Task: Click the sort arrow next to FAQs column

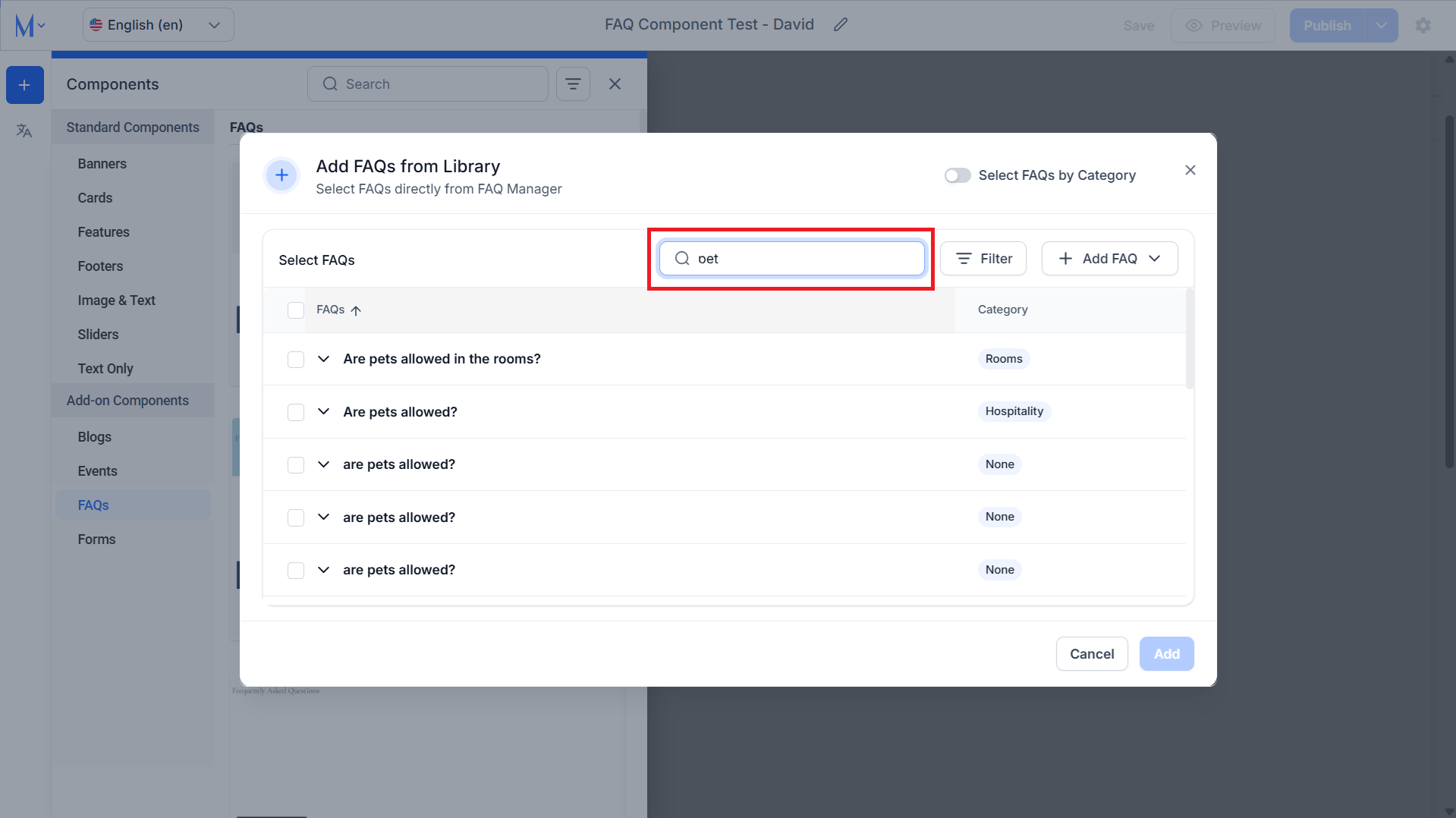Action: pos(356,310)
